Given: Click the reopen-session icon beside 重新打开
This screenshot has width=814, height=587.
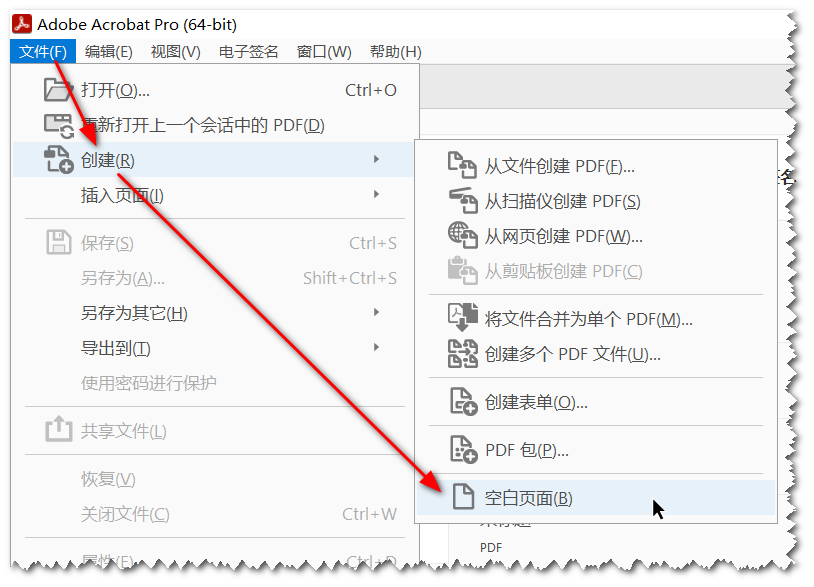Looking at the screenshot, I should tap(59, 126).
